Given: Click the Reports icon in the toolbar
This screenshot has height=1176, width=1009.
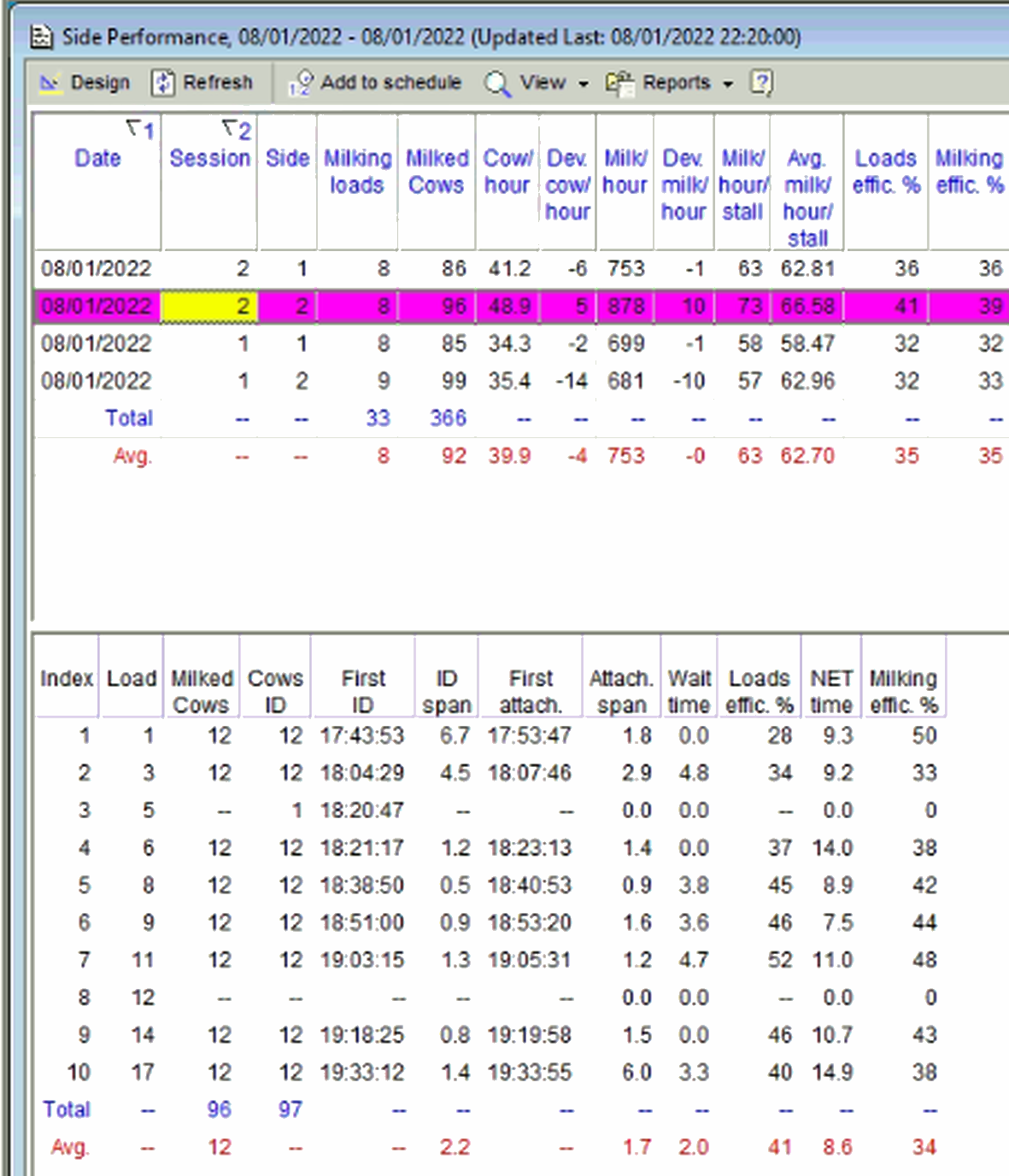Looking at the screenshot, I should pyautogui.click(x=619, y=83).
